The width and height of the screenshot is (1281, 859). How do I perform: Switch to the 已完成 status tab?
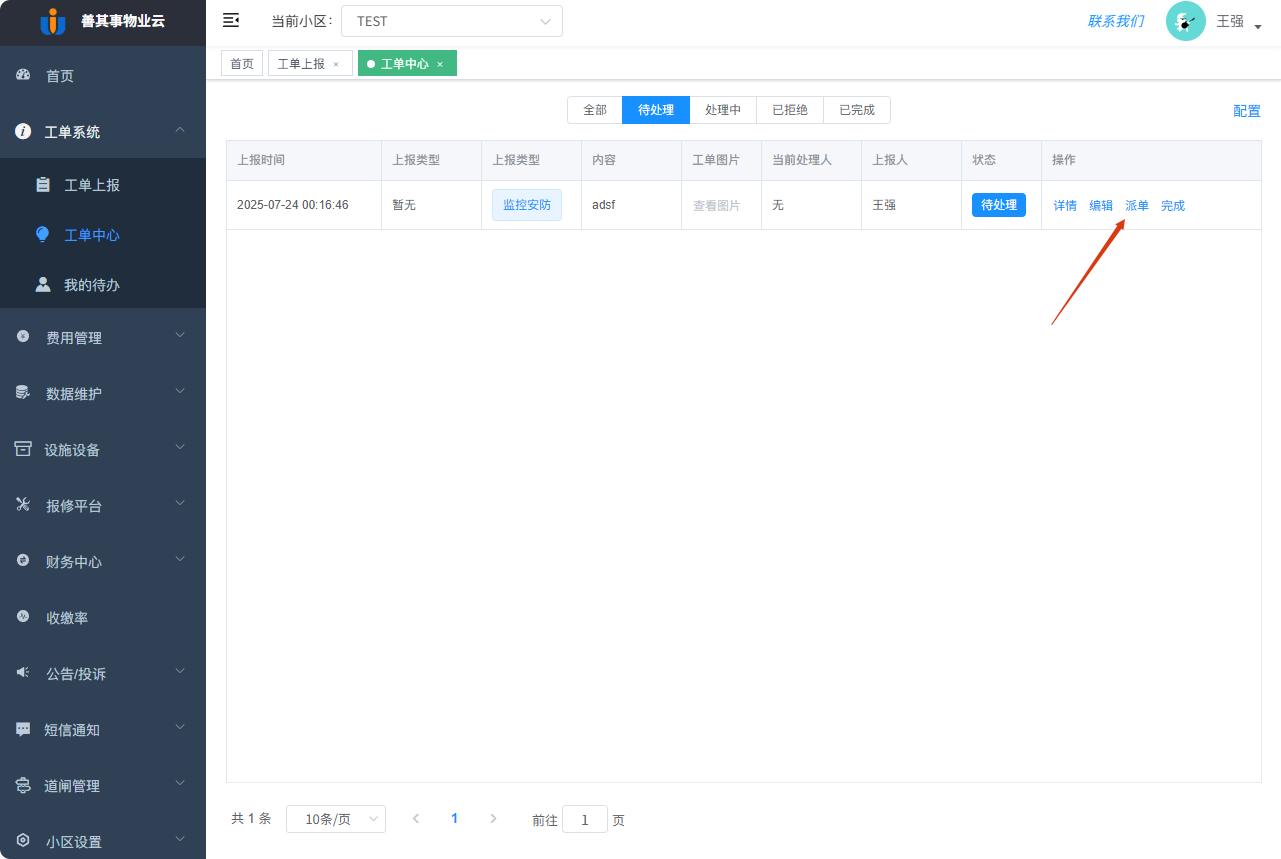coord(856,110)
